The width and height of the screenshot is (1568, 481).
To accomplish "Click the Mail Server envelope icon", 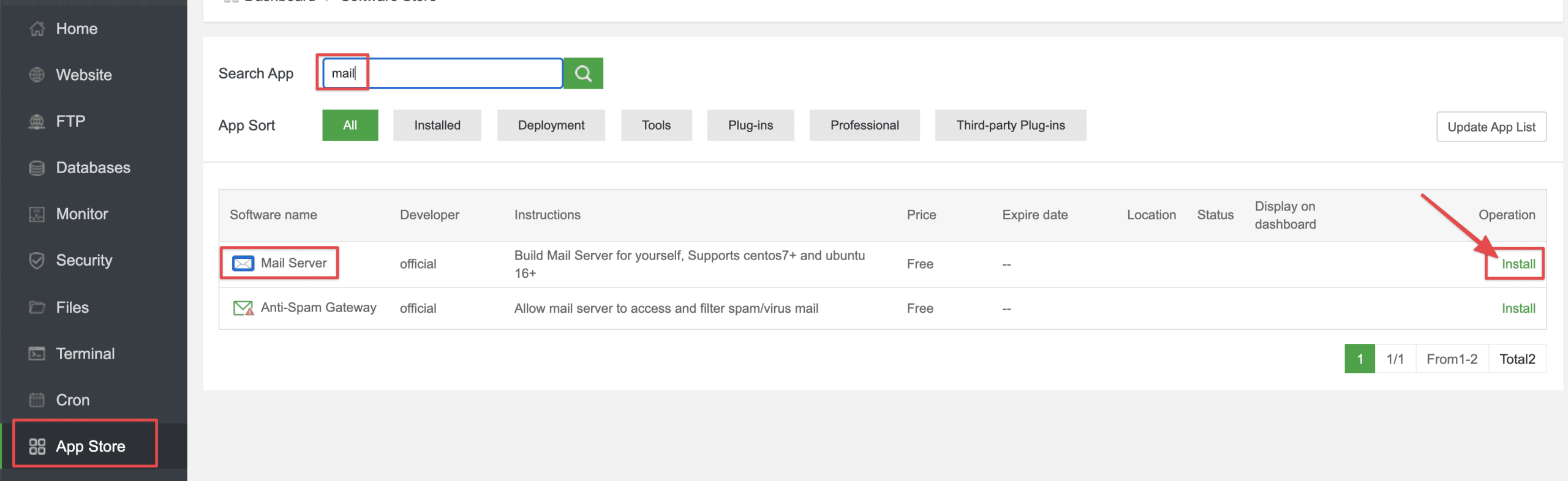I will [243, 263].
